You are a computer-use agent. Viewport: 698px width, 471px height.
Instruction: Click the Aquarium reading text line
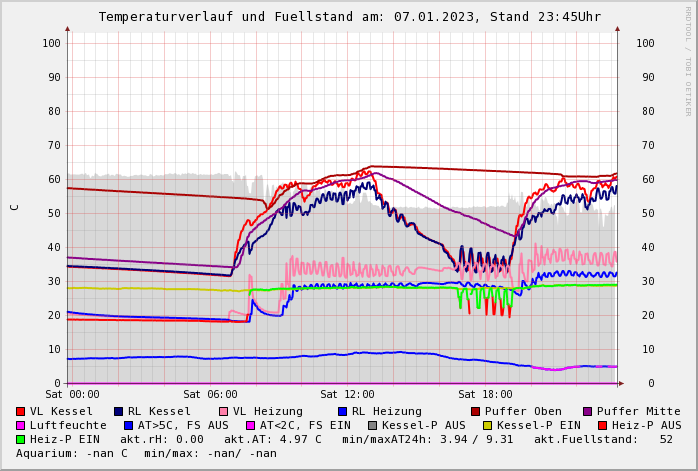click(146, 453)
